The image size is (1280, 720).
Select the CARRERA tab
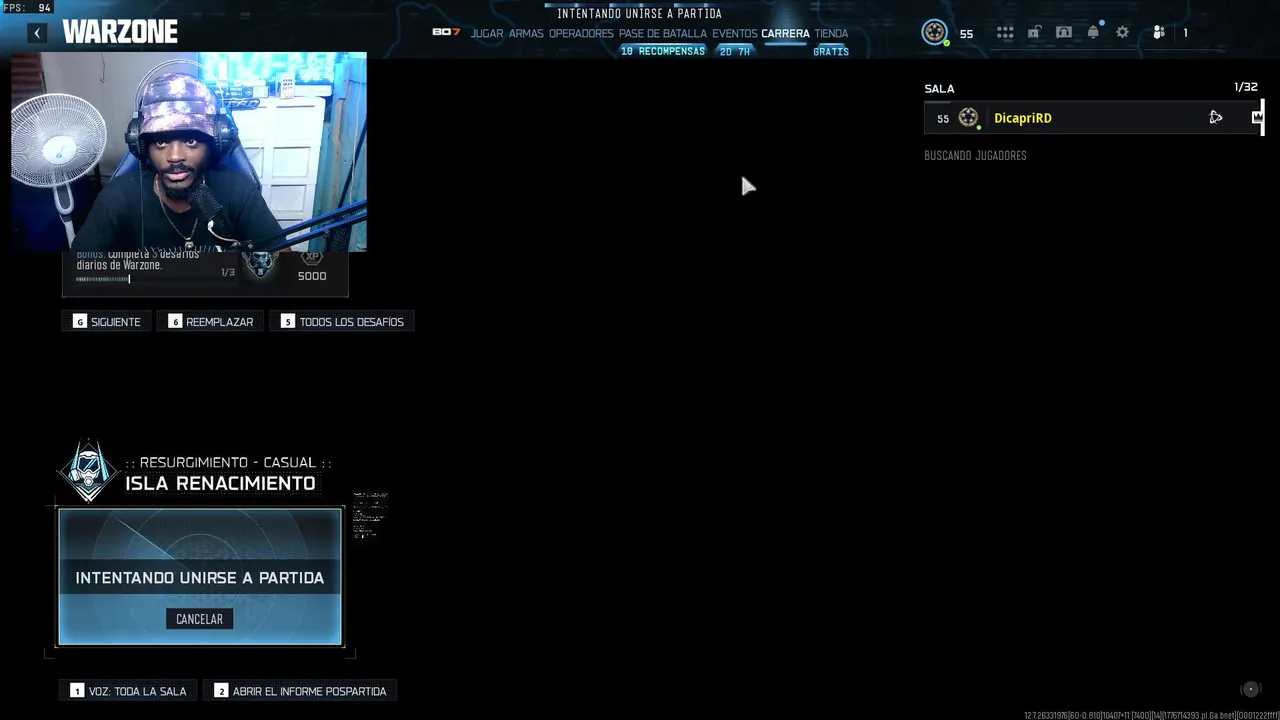pyautogui.click(x=785, y=33)
